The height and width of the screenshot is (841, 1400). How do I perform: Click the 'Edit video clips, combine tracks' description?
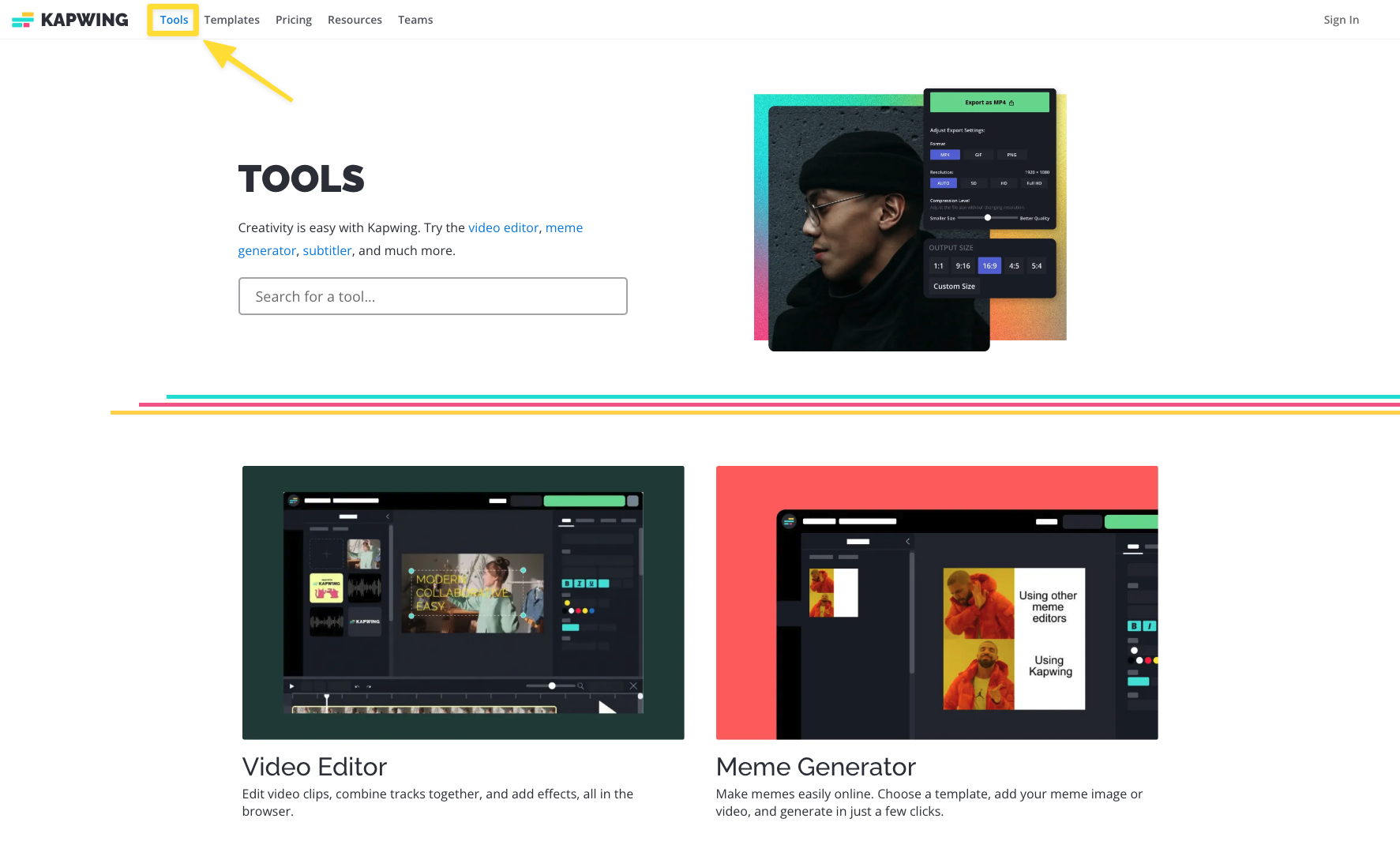[437, 802]
